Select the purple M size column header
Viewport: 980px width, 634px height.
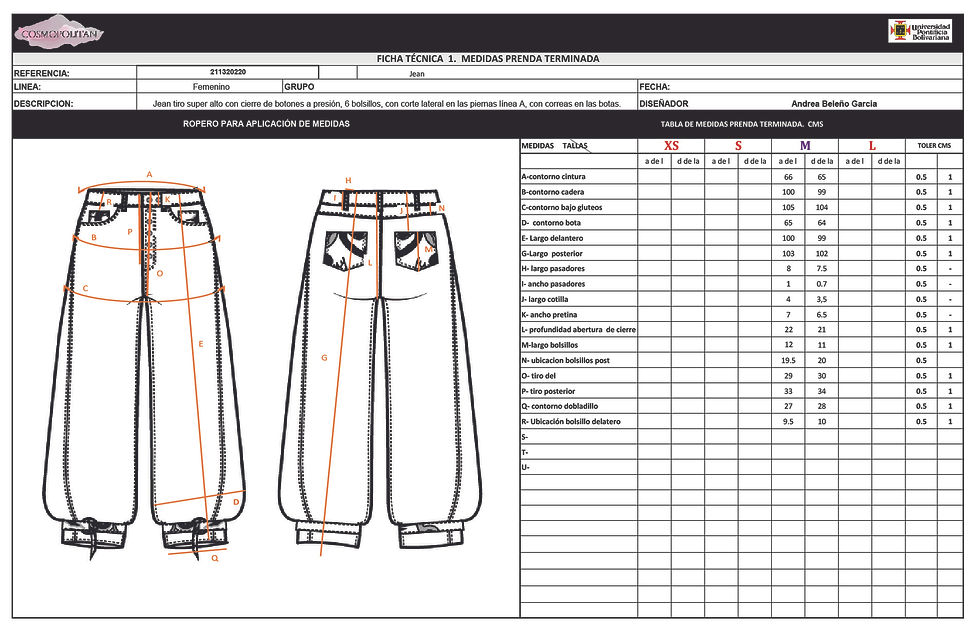pos(805,146)
